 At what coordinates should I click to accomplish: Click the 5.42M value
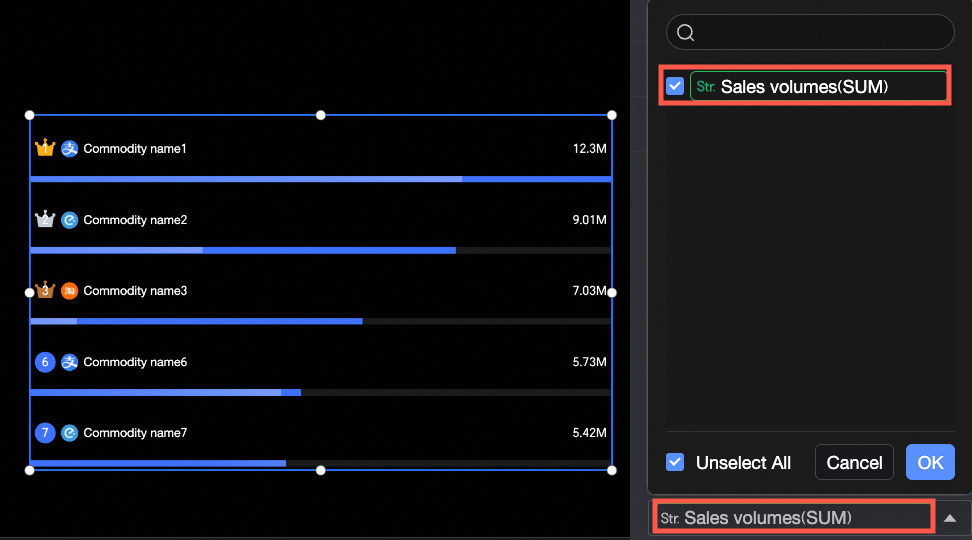click(590, 433)
